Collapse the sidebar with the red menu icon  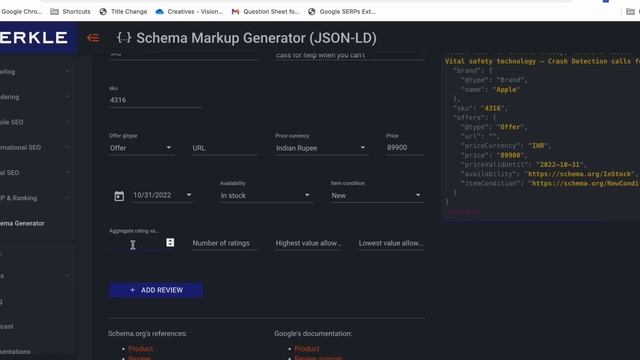pyautogui.click(x=93, y=38)
